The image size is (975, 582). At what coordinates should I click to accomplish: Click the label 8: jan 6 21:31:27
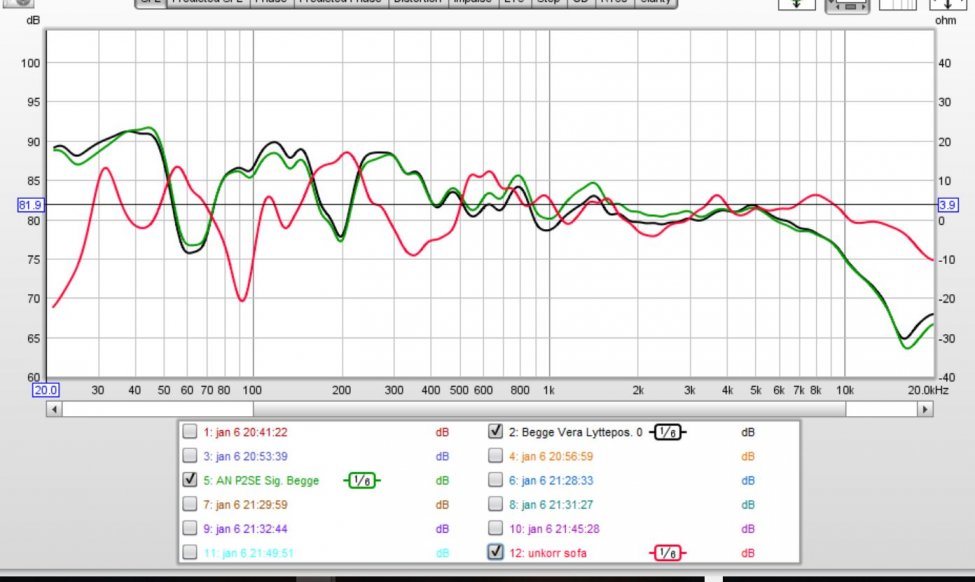(x=551, y=505)
